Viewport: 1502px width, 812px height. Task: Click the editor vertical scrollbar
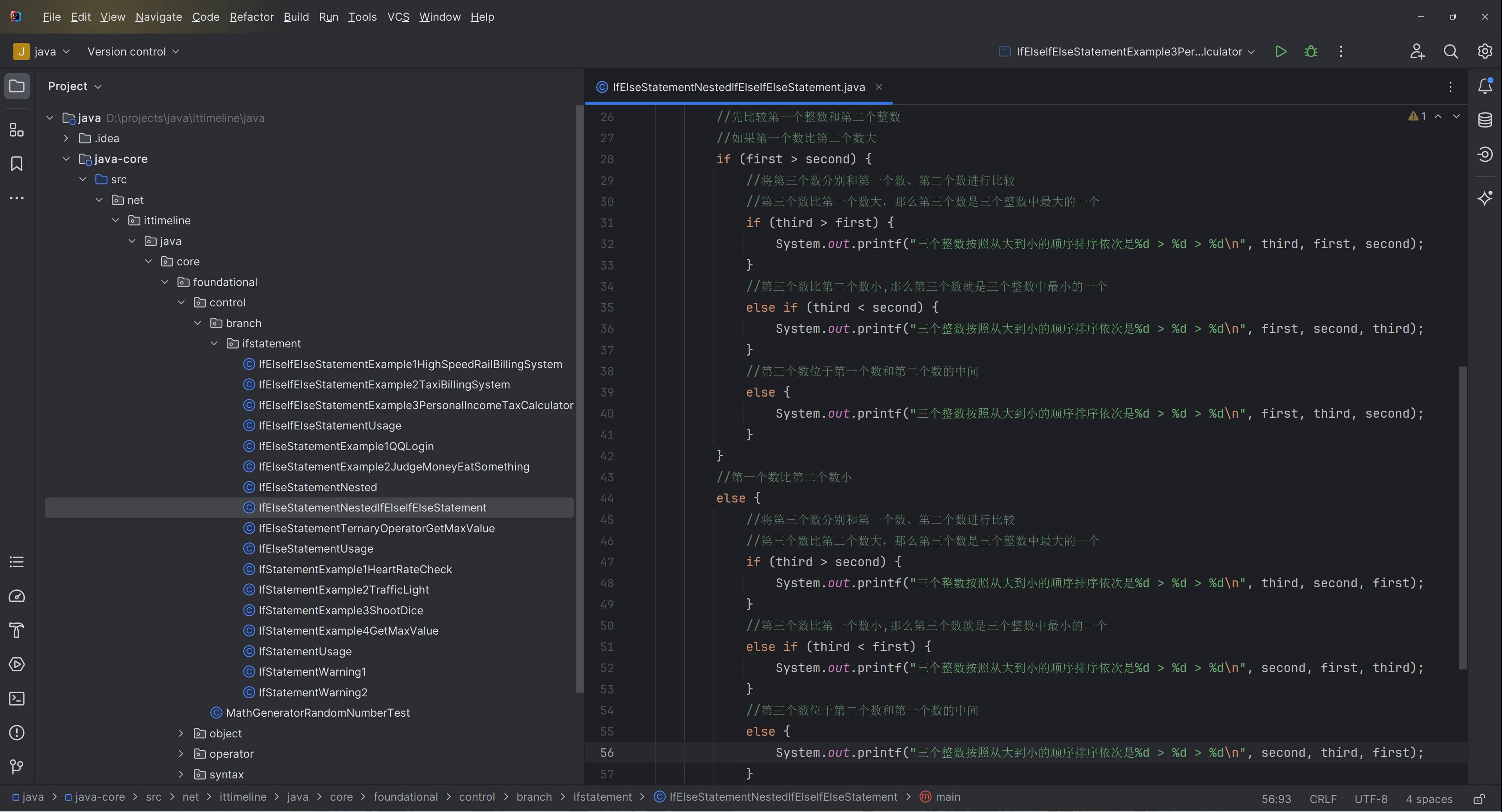[1463, 518]
